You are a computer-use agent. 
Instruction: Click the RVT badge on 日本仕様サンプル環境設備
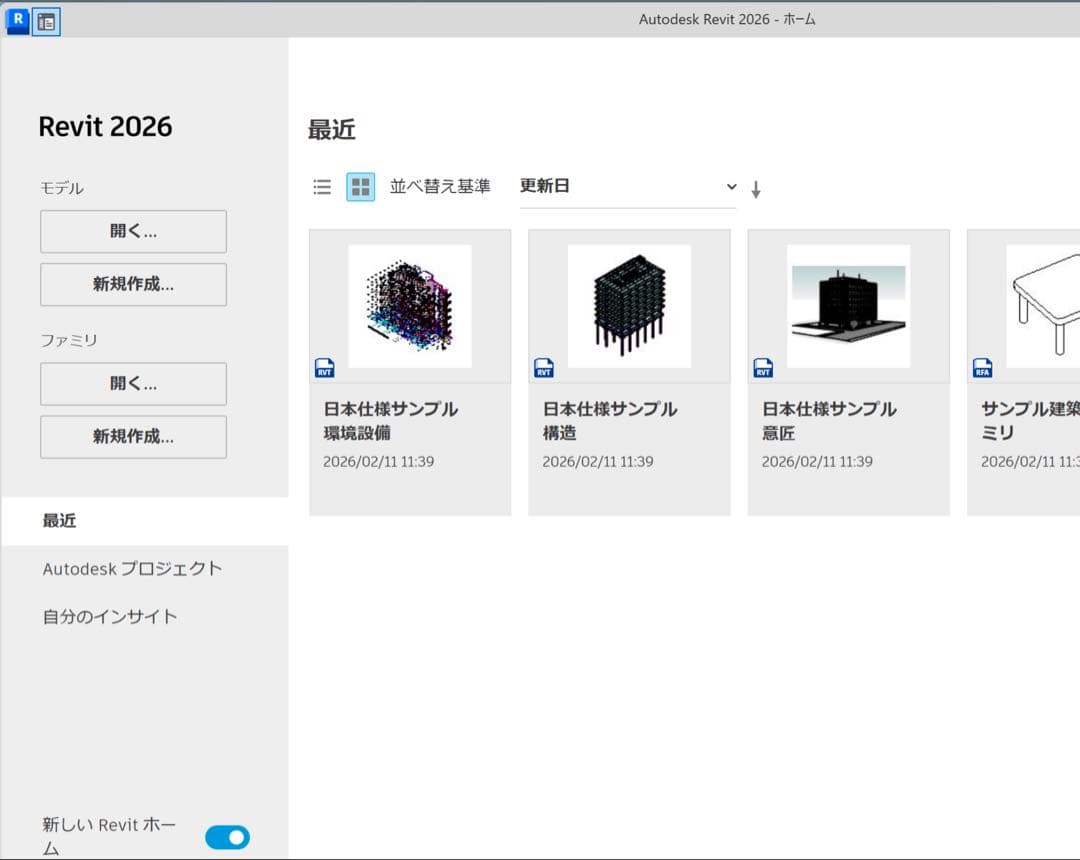point(323,368)
